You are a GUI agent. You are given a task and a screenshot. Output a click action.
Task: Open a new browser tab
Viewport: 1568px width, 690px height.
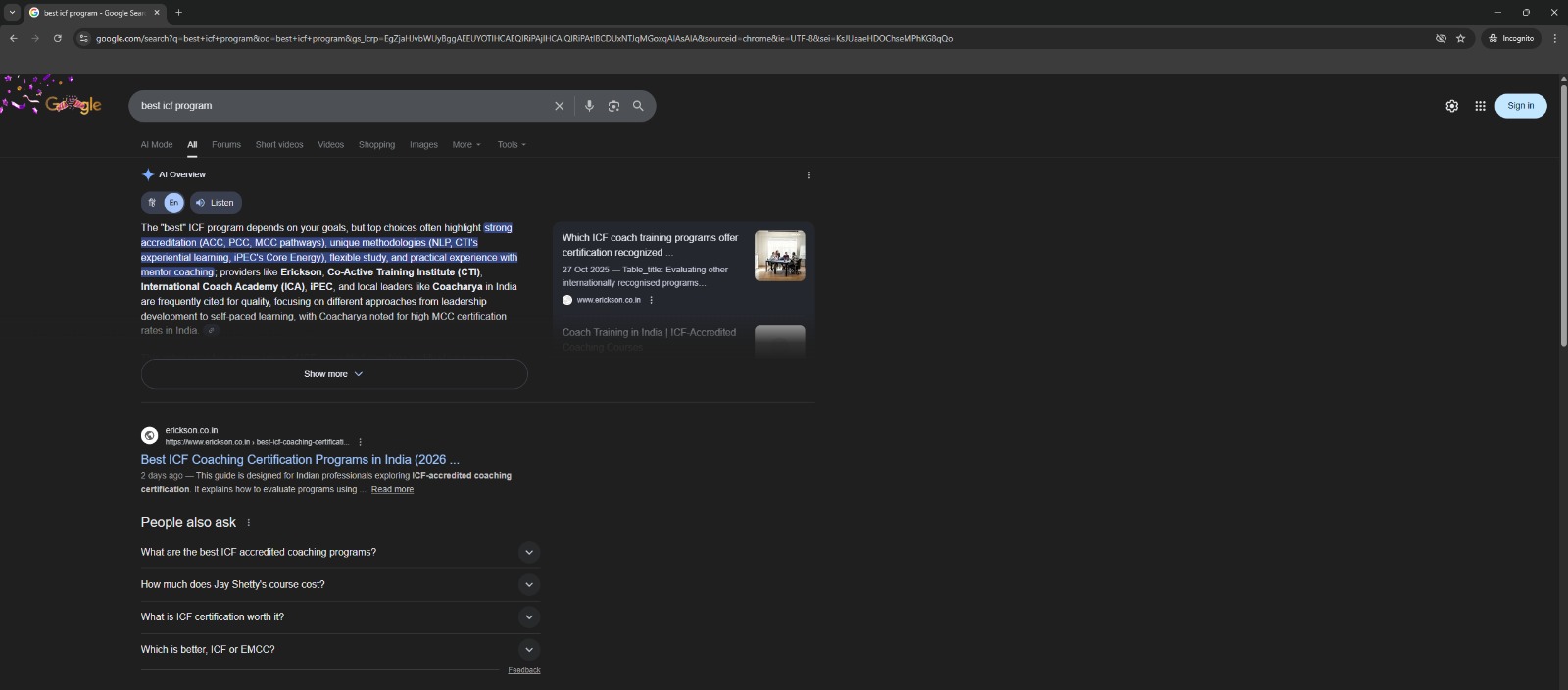(178, 13)
